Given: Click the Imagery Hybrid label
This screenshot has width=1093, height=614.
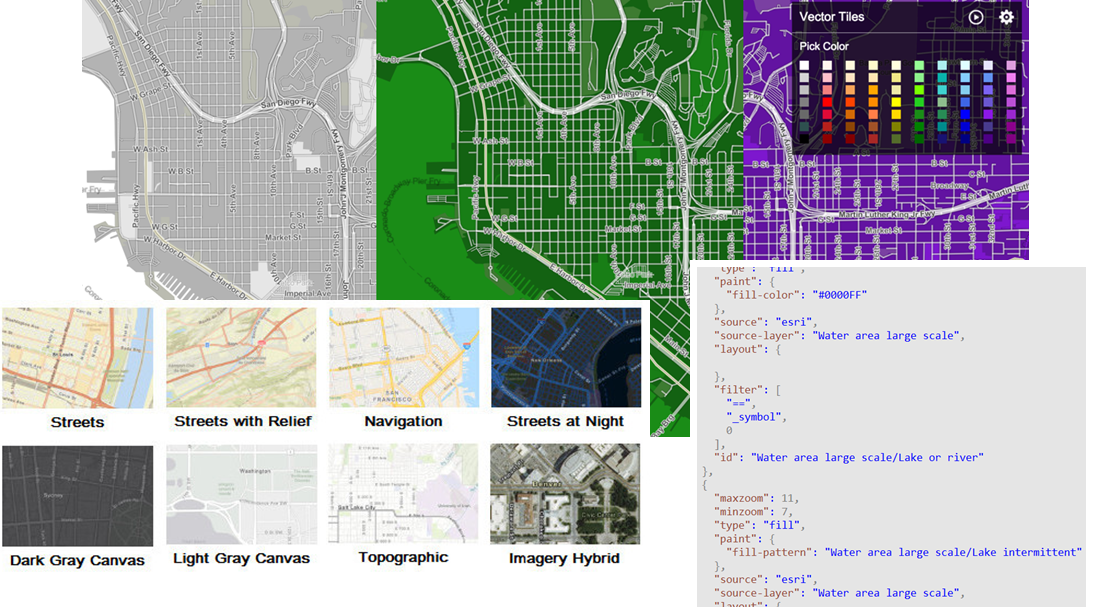Looking at the screenshot, I should tap(564, 558).
